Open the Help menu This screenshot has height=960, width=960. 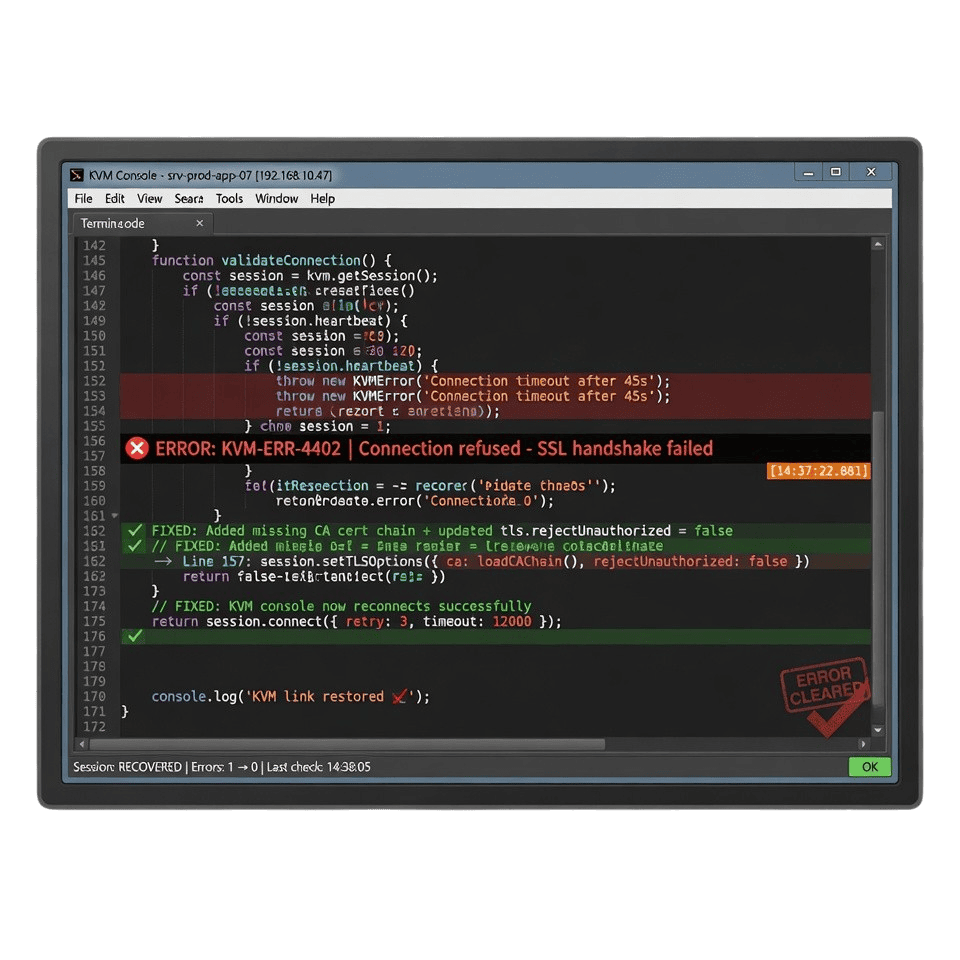click(x=322, y=198)
